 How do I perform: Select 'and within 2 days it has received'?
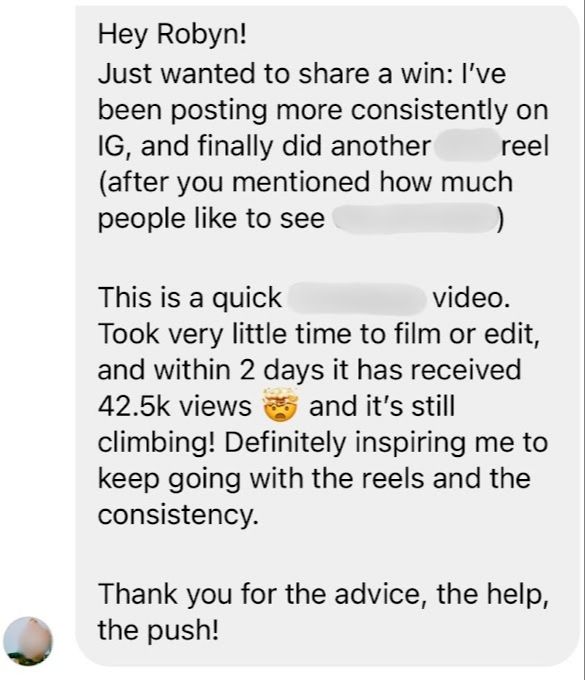click(309, 370)
